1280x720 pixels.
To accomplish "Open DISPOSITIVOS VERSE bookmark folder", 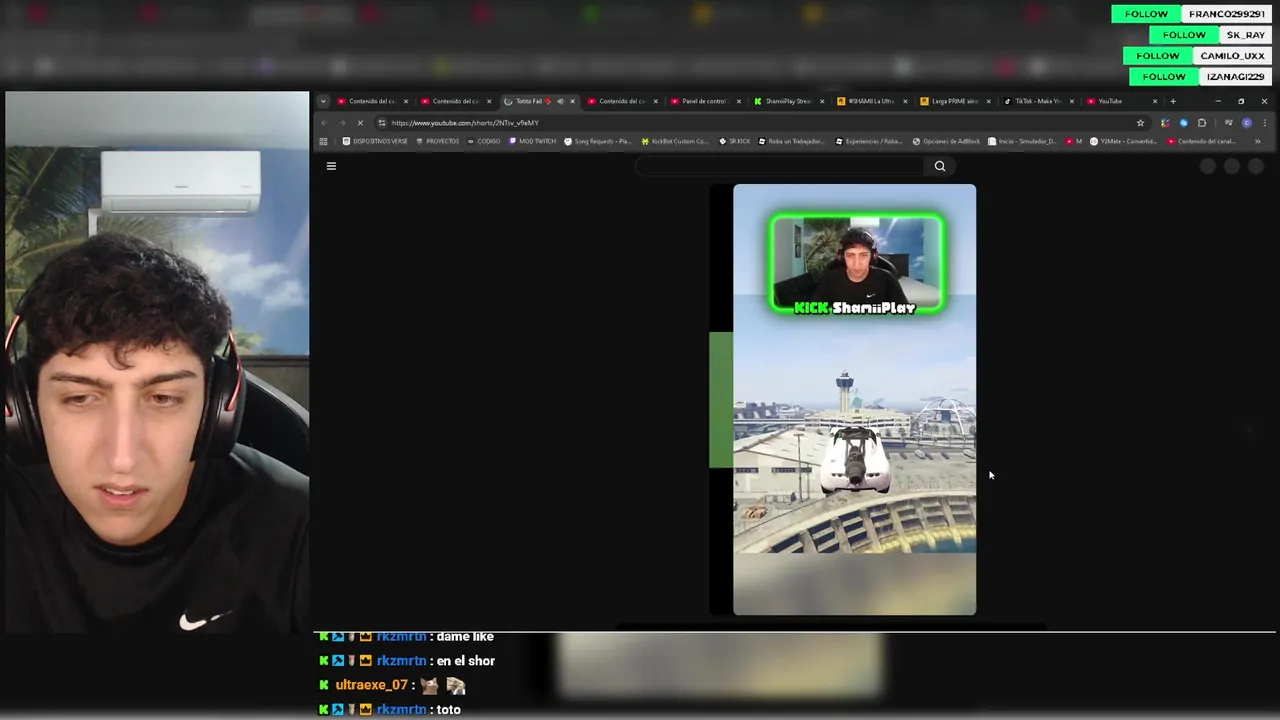I will [x=375, y=141].
